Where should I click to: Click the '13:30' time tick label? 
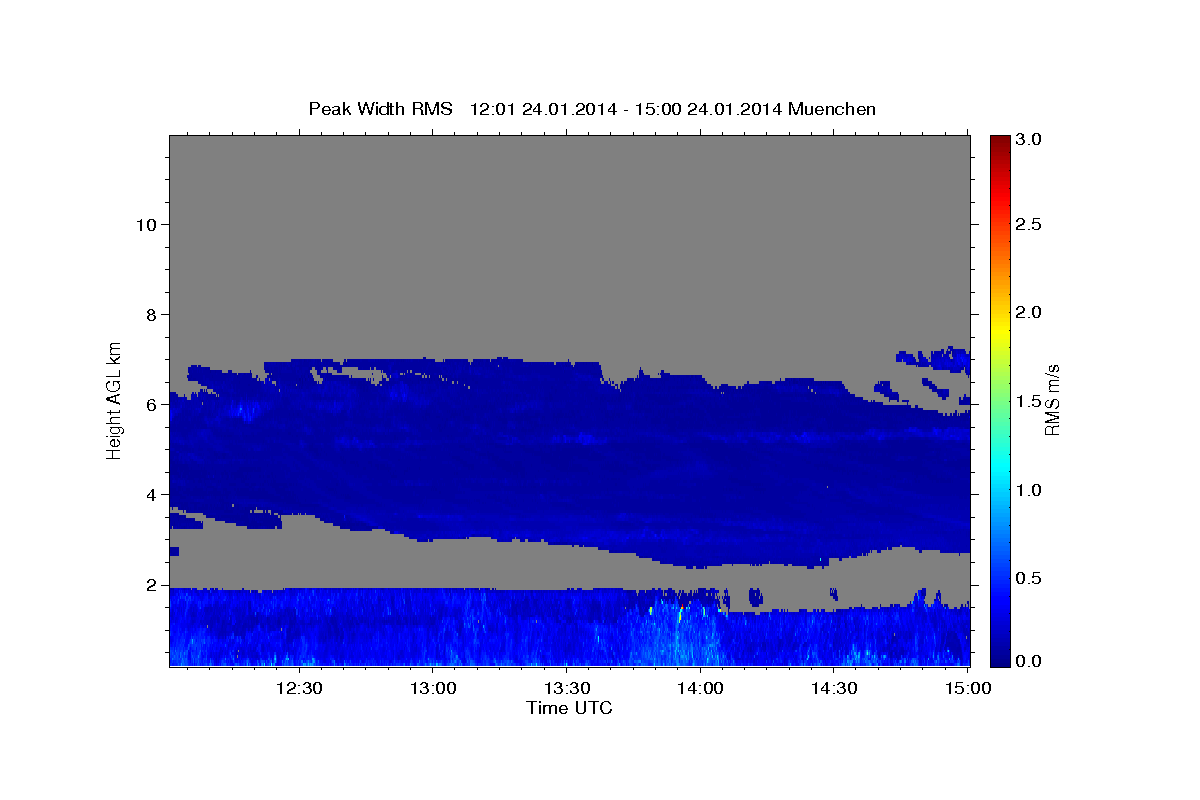(568, 689)
